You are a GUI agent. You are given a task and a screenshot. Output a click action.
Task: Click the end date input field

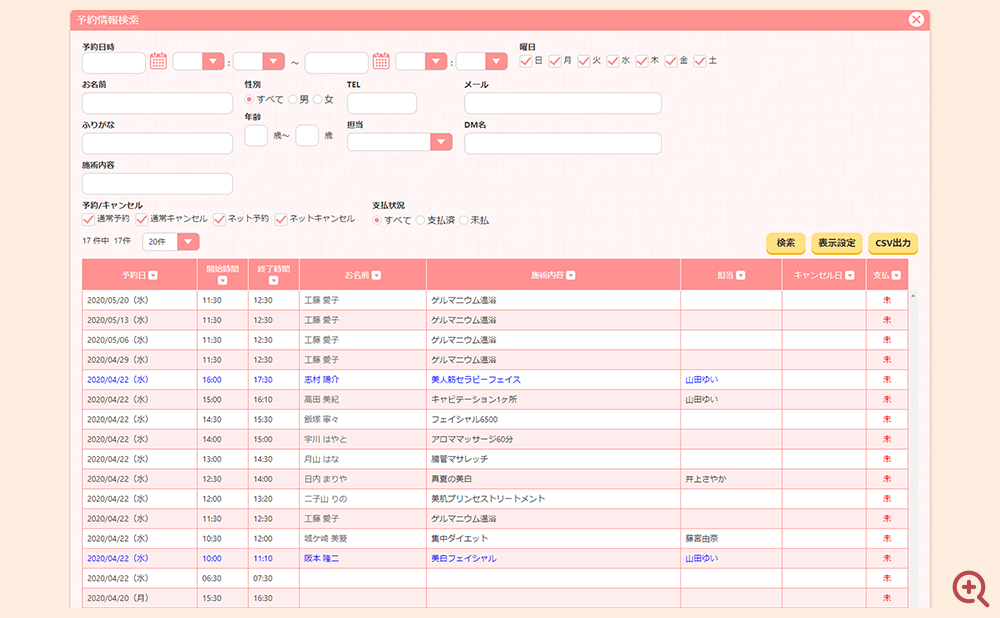click(337, 63)
